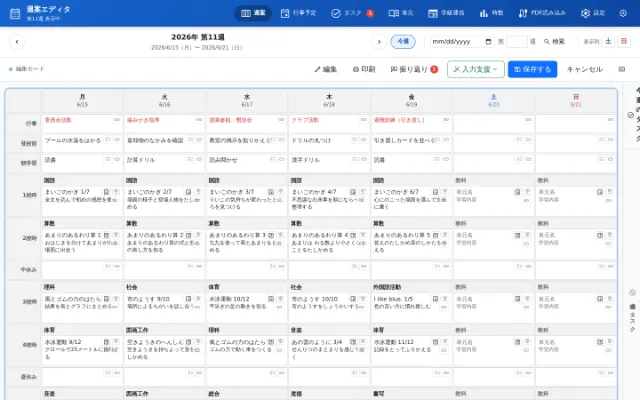The height and width of the screenshot is (400, 640).
Task: Click the blue 保存する button
Action: tap(532, 69)
